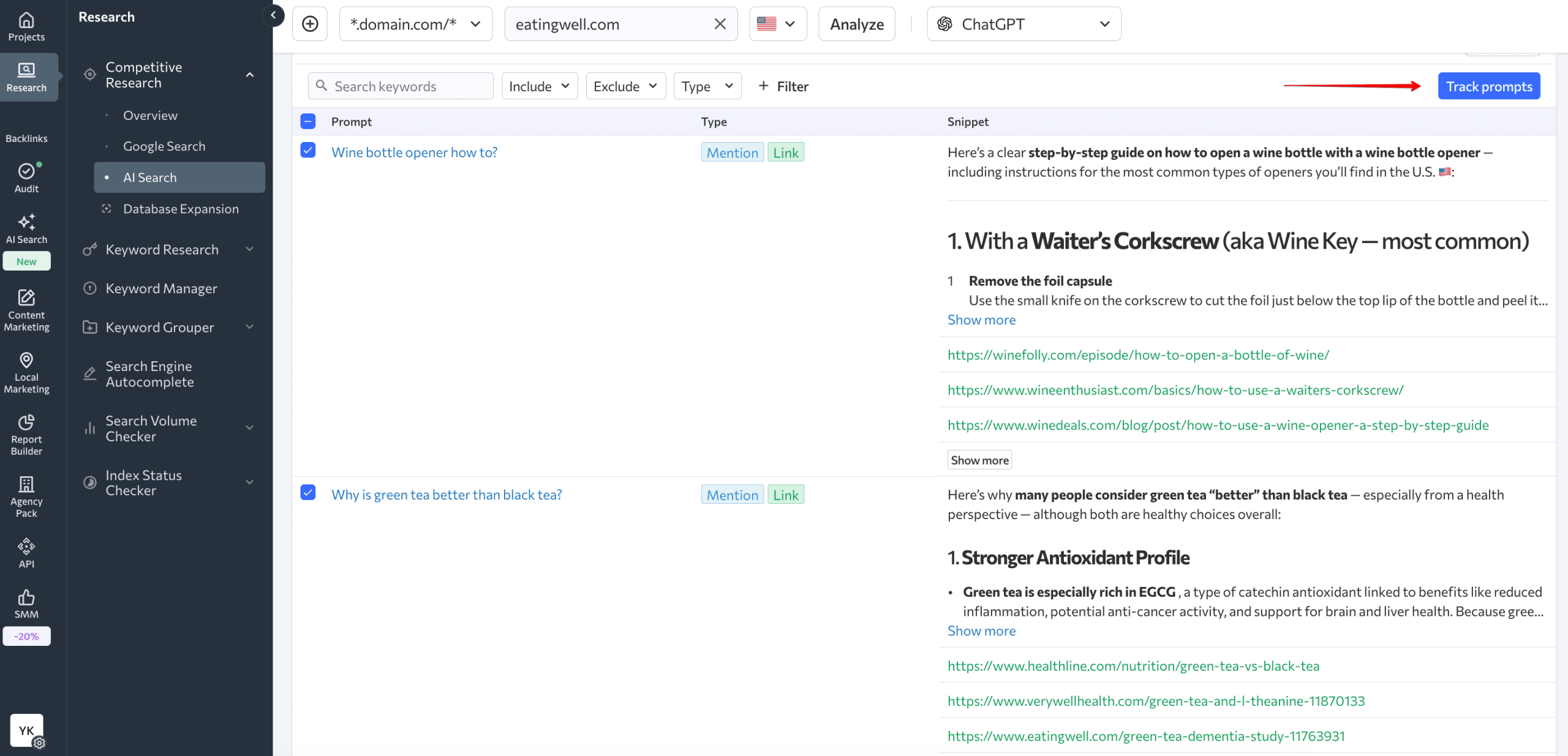Viewport: 1568px width, 756px height.
Task: Open the ChatGPT engine dropdown
Action: [1023, 24]
